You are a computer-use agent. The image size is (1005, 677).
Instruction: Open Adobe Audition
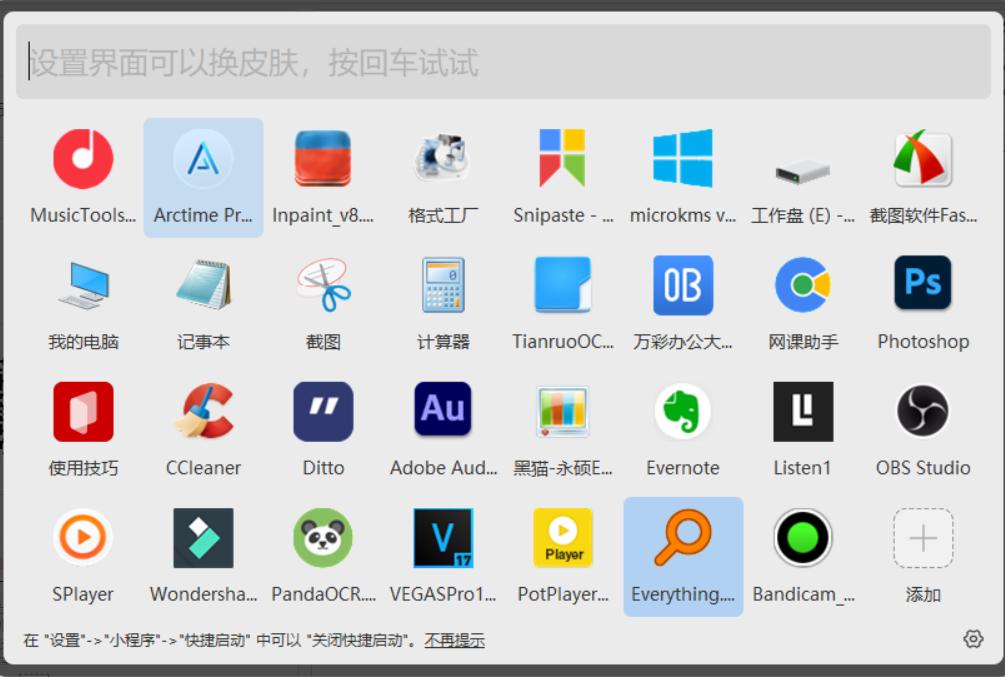442,423
